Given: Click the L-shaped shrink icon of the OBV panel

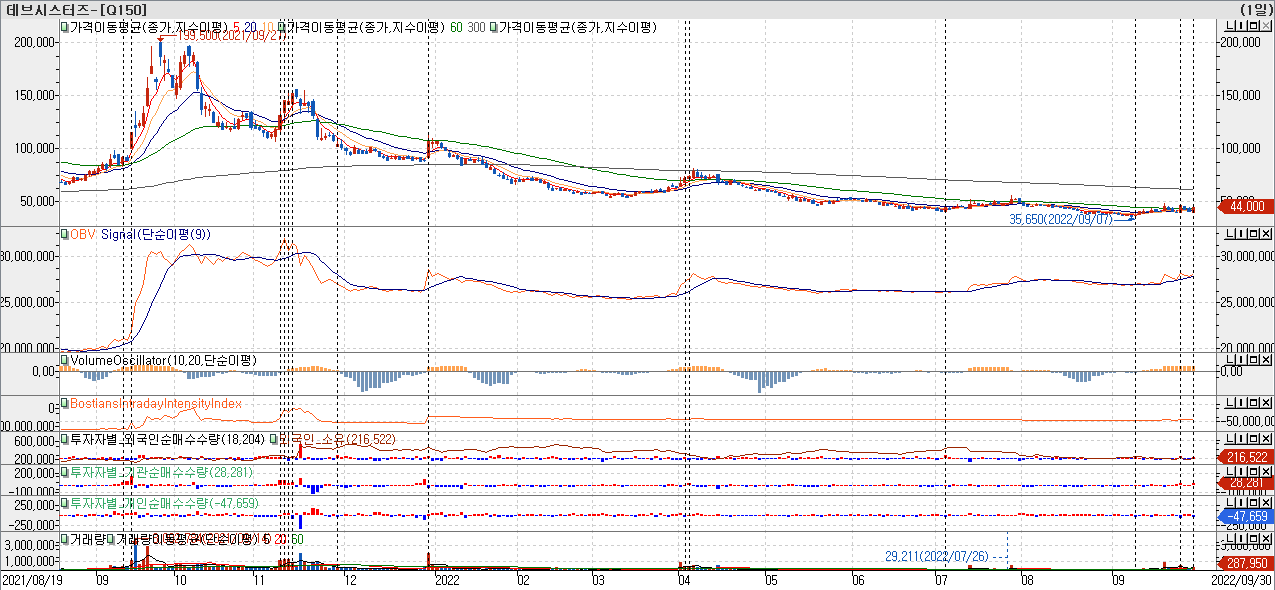Looking at the screenshot, I should (x=1230, y=233).
